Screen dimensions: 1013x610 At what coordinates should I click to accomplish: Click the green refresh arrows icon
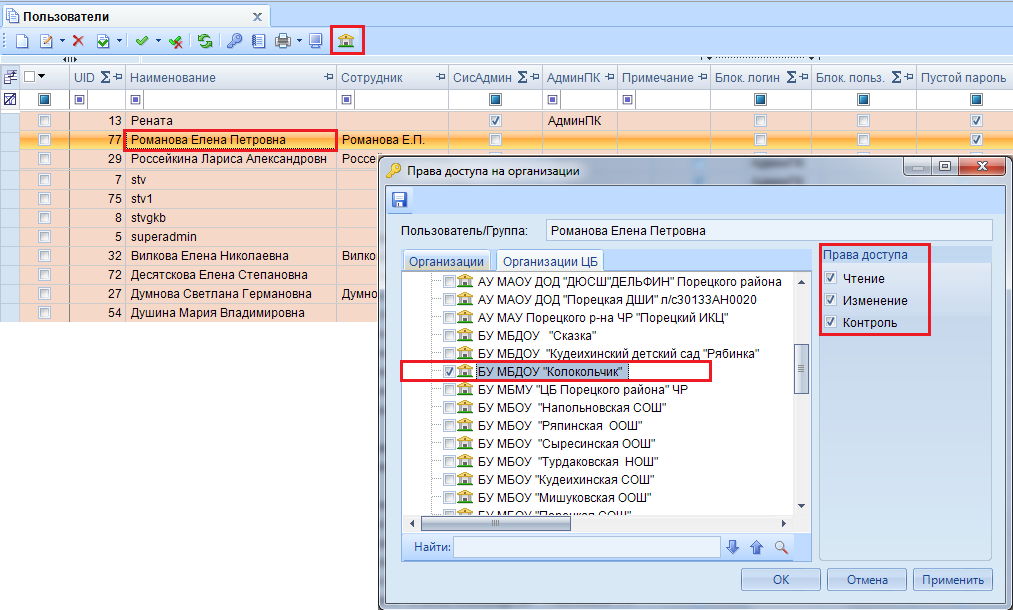[205, 41]
